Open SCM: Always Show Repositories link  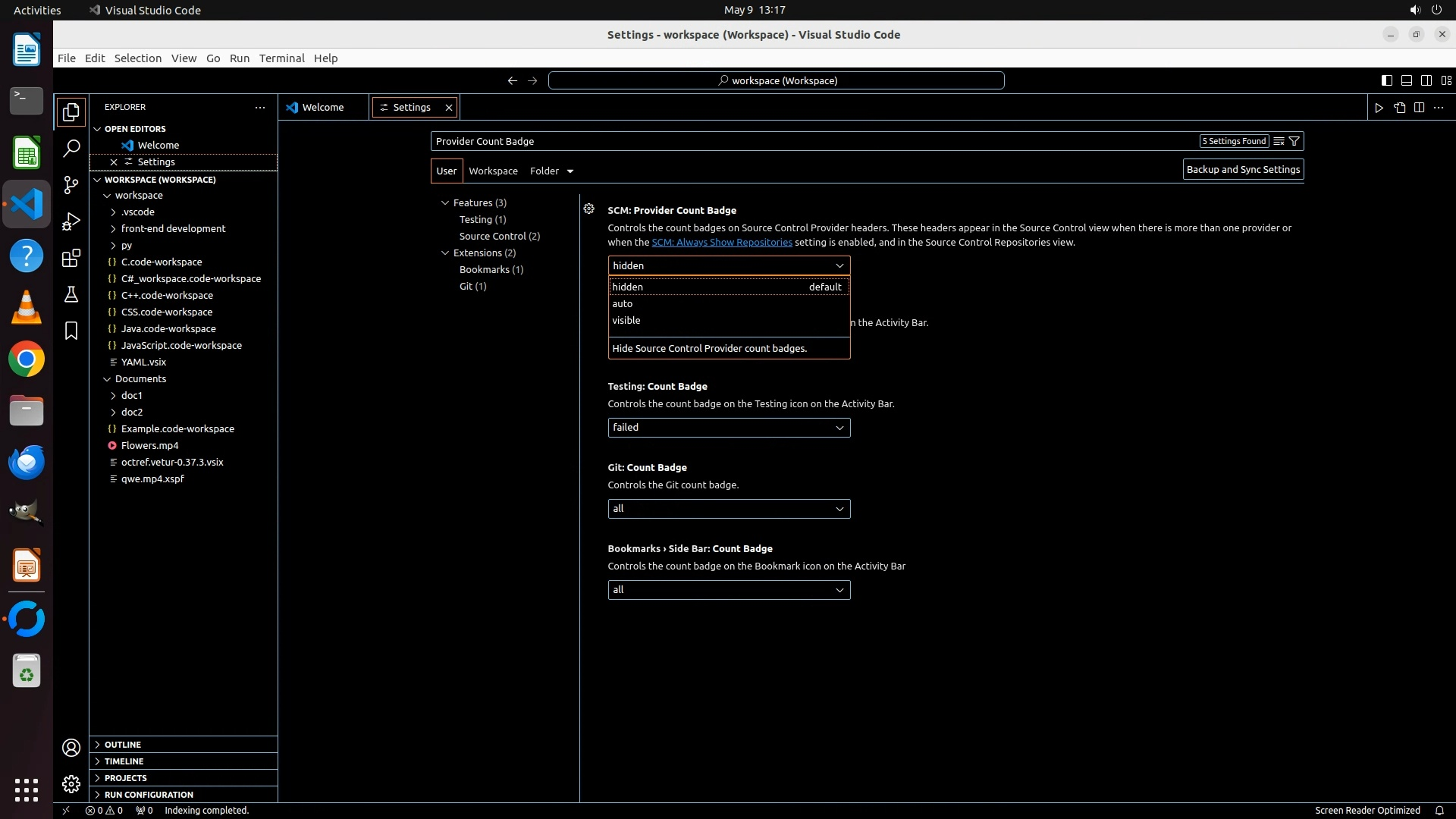[x=721, y=242]
